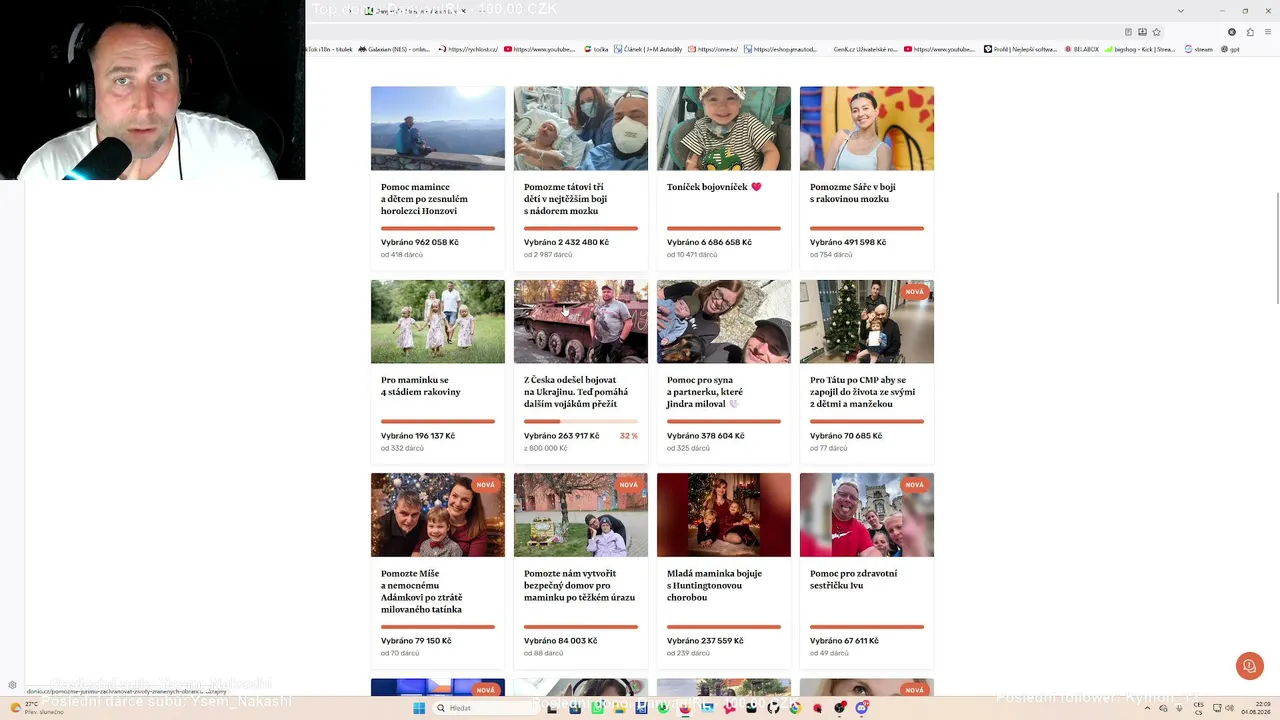Open the Článek J+M Autodíly bookmark
1280x720 pixels.
(648, 49)
